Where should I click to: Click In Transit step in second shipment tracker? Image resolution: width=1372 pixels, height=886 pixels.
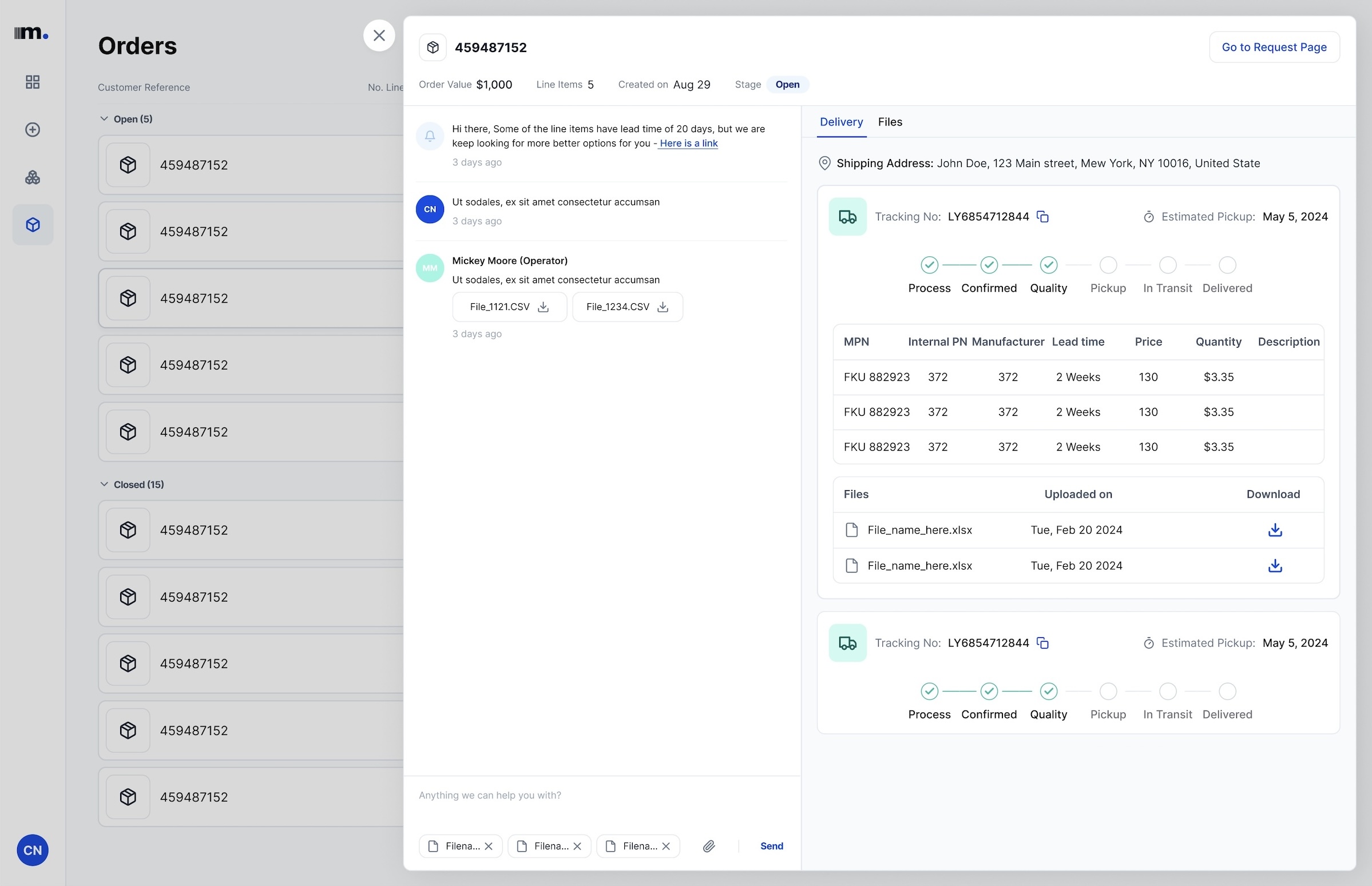pyautogui.click(x=1167, y=691)
